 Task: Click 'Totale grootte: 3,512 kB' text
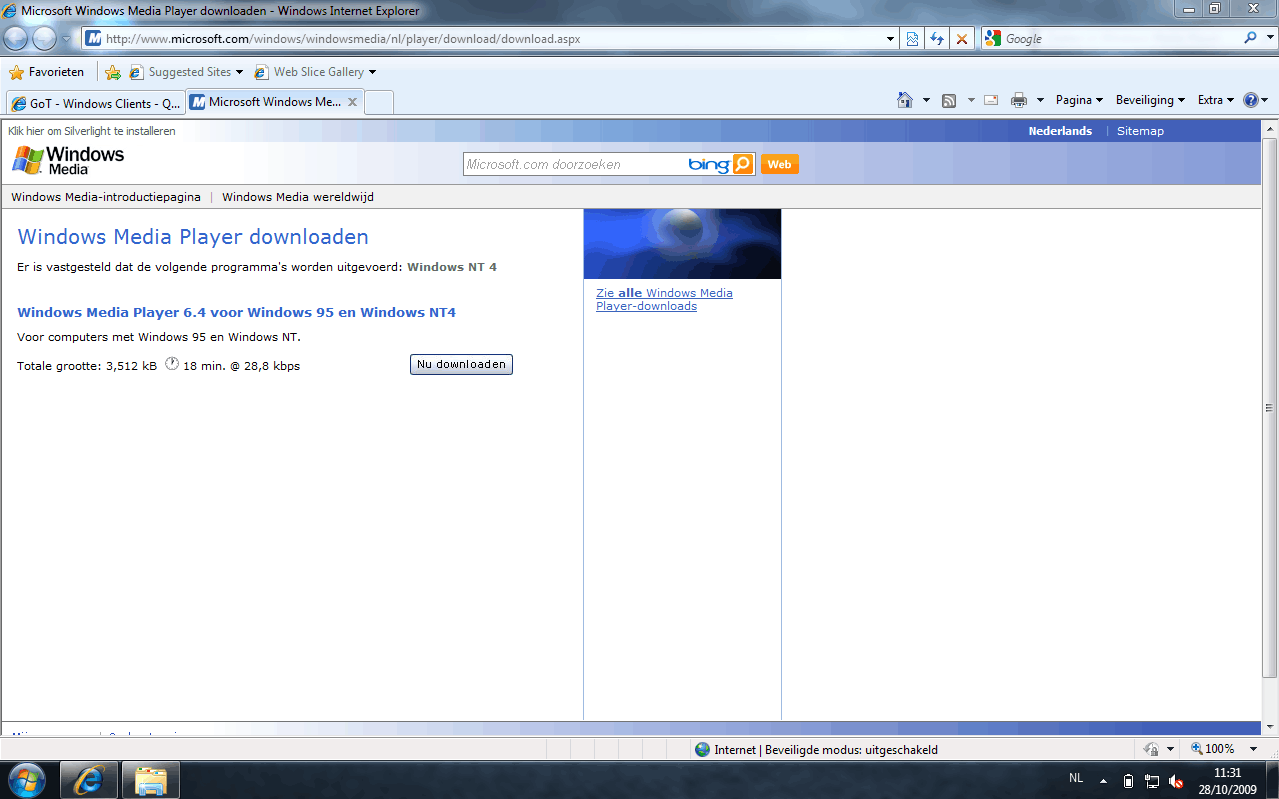point(87,366)
